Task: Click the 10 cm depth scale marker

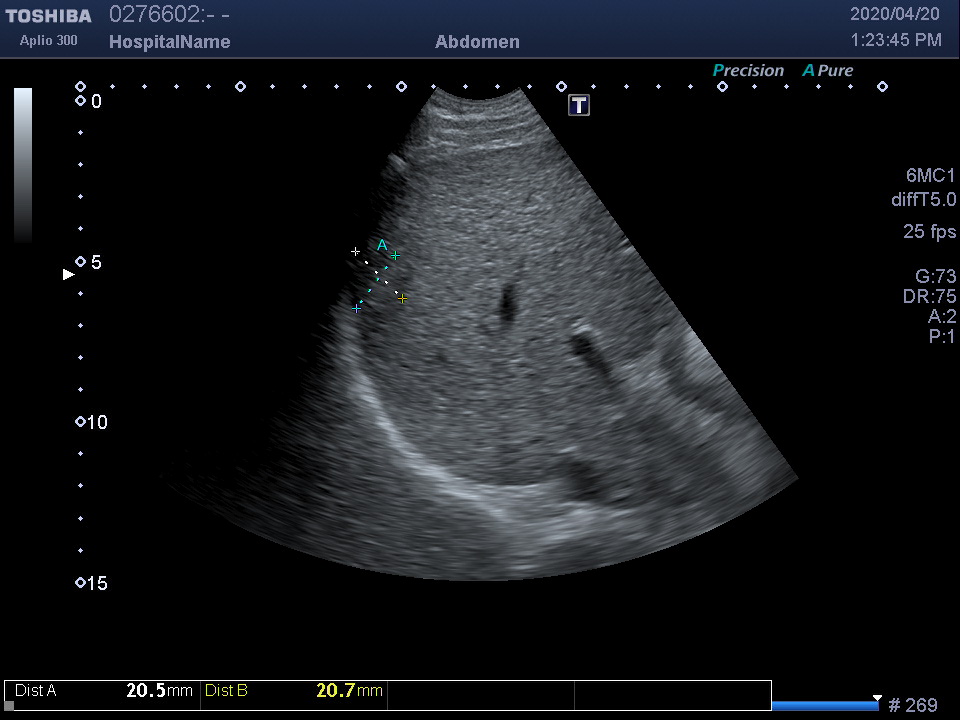Action: click(x=81, y=422)
